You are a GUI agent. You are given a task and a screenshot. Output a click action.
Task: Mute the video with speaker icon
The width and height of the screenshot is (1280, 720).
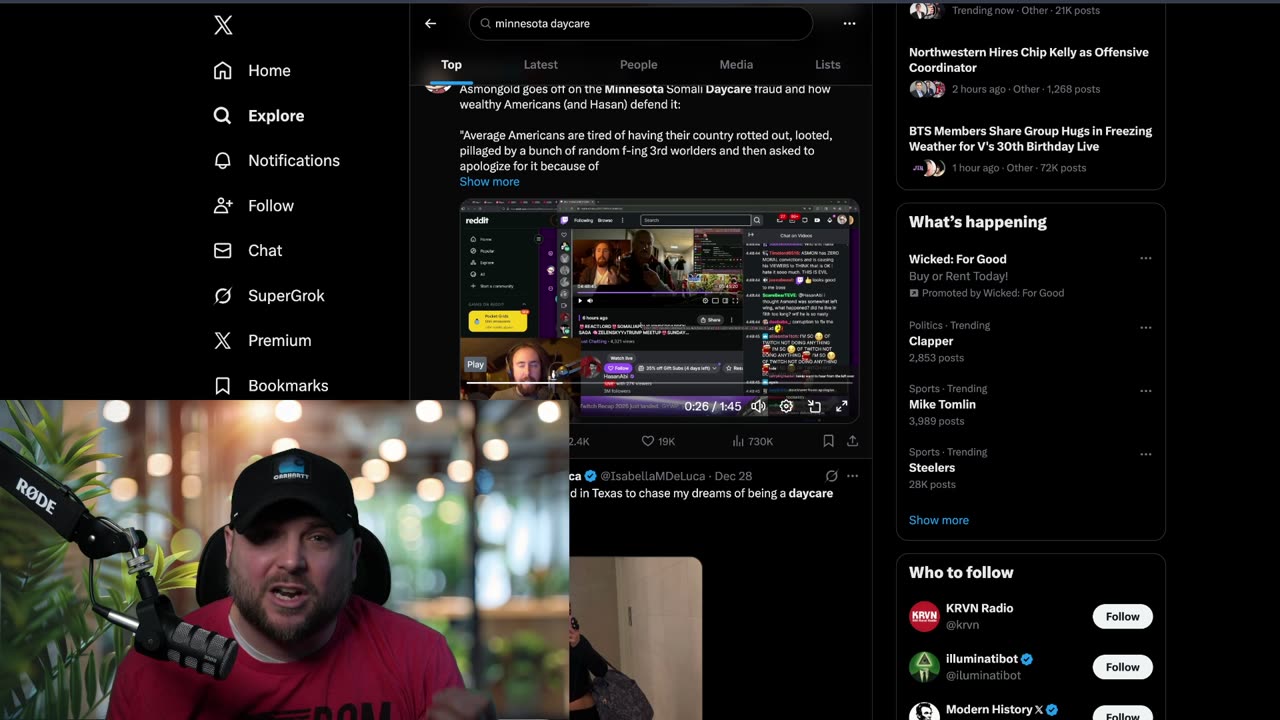pyautogui.click(x=758, y=406)
